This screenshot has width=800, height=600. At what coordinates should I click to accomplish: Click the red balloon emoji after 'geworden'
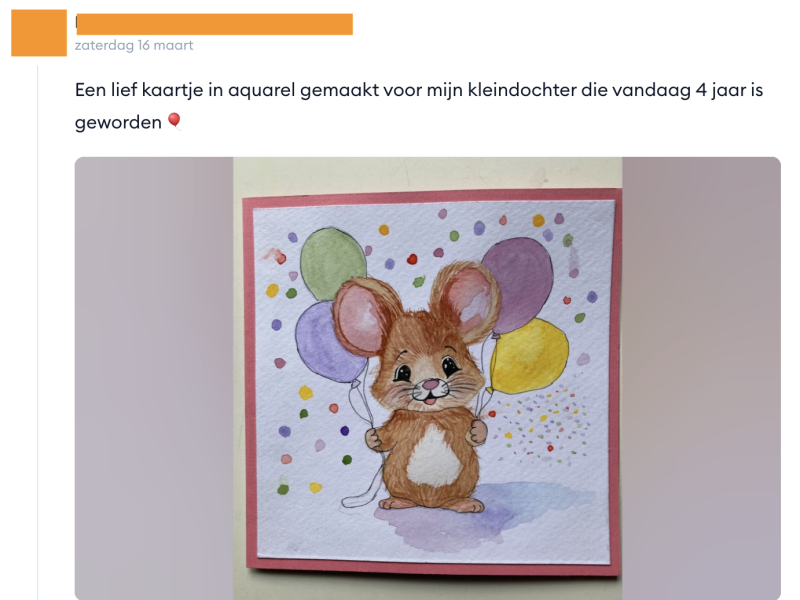(174, 121)
